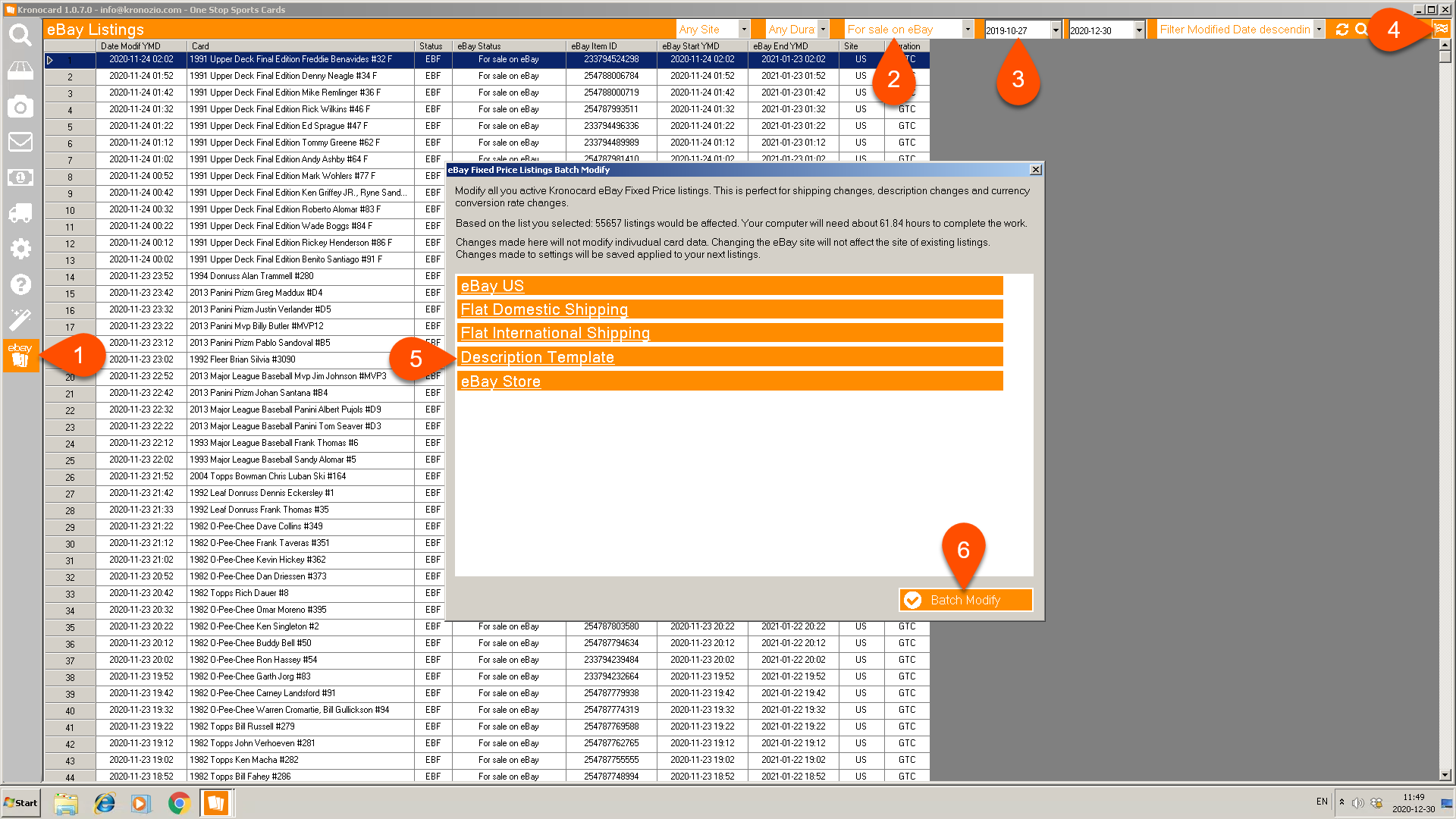The width and height of the screenshot is (1456, 819).
Task: Click the EN language indicator in the taskbar
Action: pos(1322,802)
